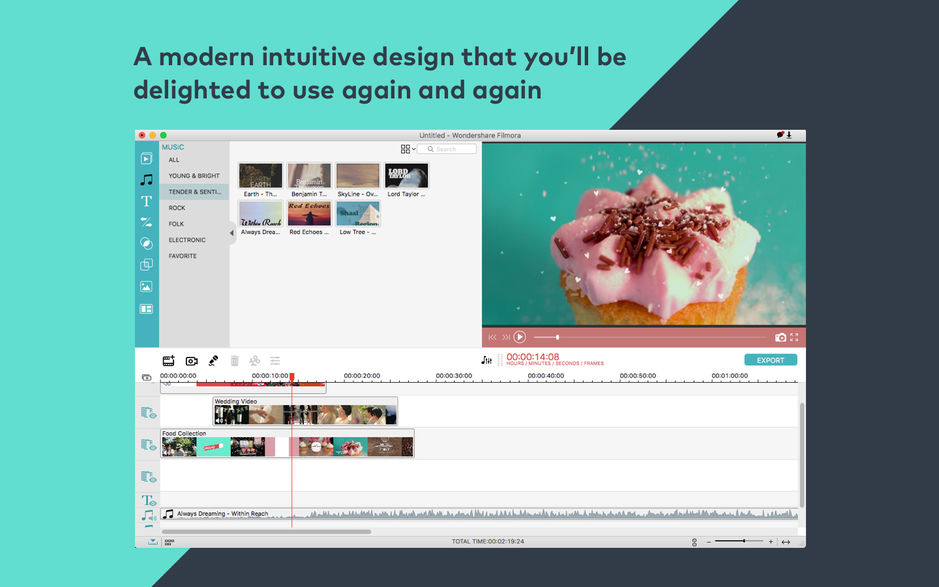Open the Media library sidebar icon
The width and height of the screenshot is (939, 587).
(146, 159)
